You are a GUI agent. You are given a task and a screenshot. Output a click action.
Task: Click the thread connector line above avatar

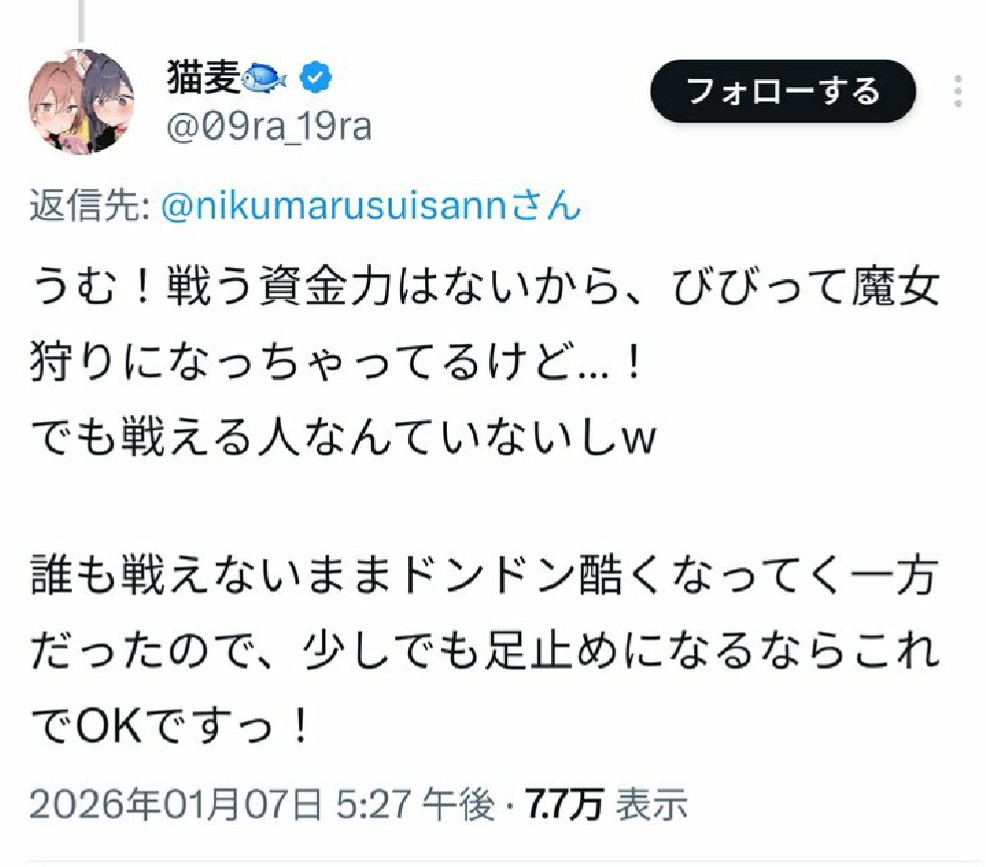coord(80,20)
